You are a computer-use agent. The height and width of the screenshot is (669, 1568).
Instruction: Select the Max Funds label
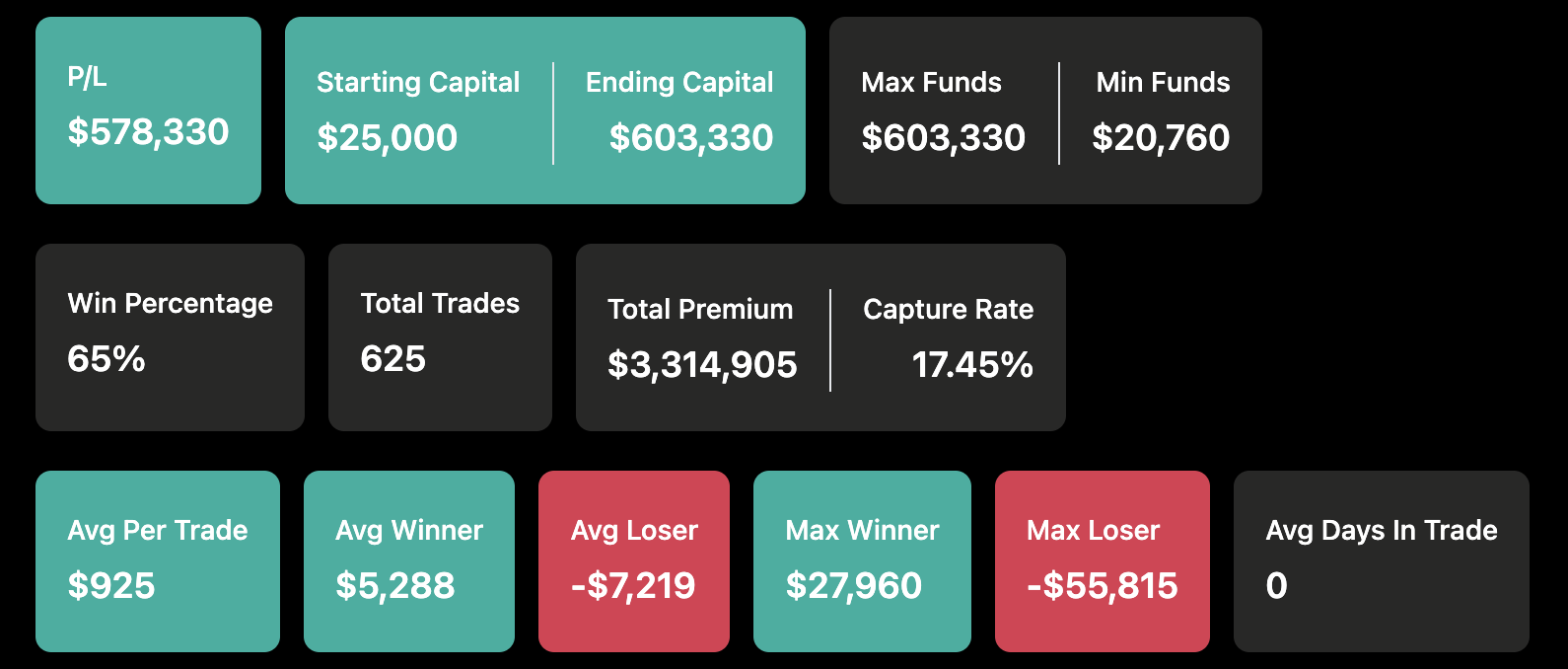[931, 82]
